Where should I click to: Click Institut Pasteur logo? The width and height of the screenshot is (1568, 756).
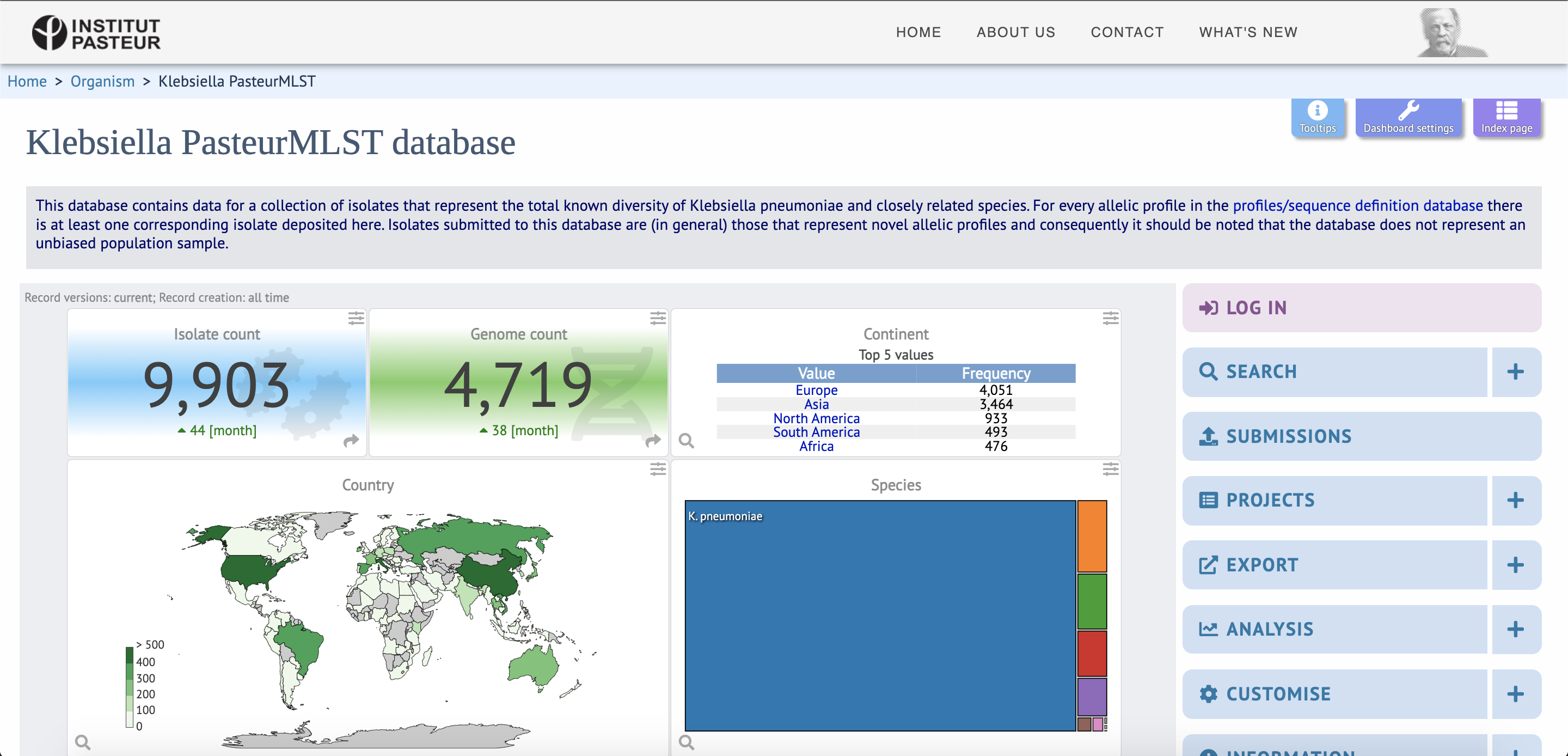(x=96, y=33)
